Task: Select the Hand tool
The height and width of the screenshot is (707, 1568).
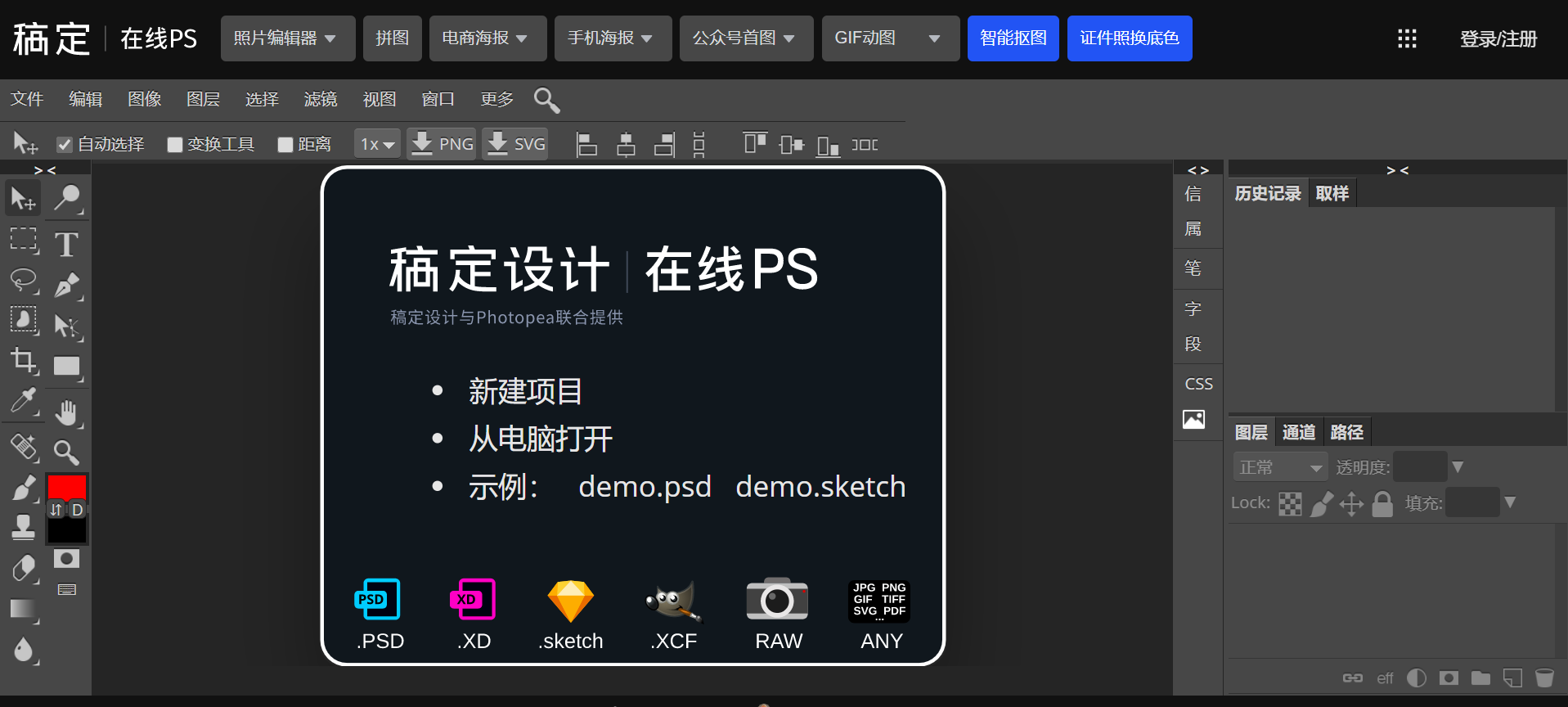Action: 66,412
